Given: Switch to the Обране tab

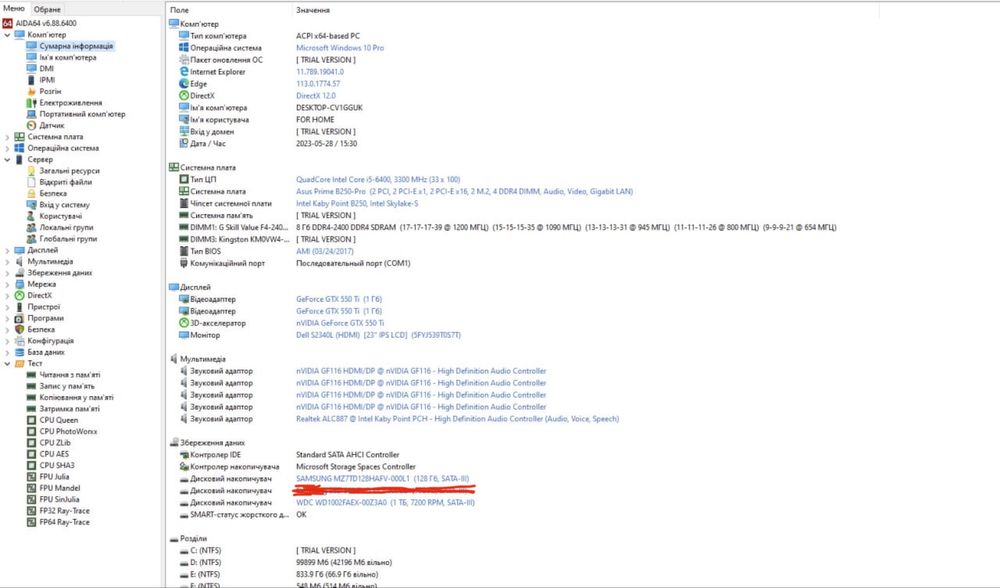Looking at the screenshot, I should point(47,9).
